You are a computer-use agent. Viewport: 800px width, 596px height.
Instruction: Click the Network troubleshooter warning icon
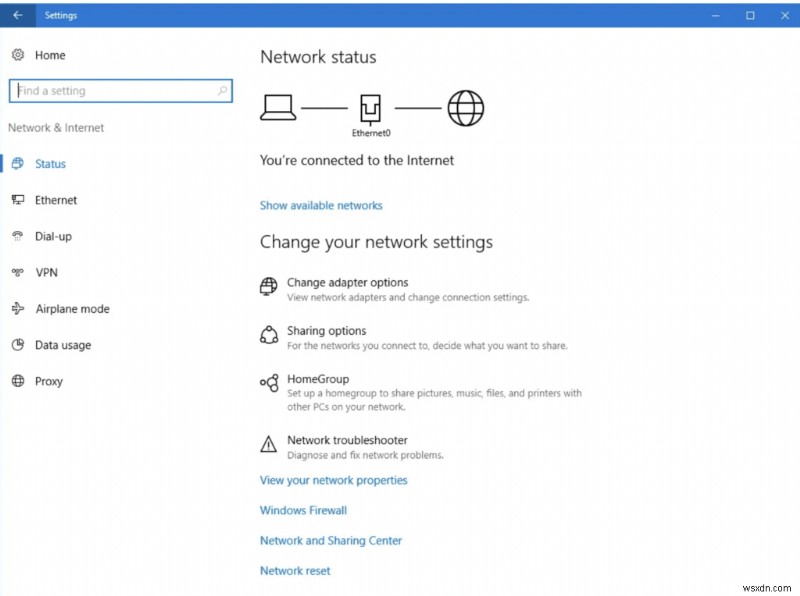tap(267, 444)
